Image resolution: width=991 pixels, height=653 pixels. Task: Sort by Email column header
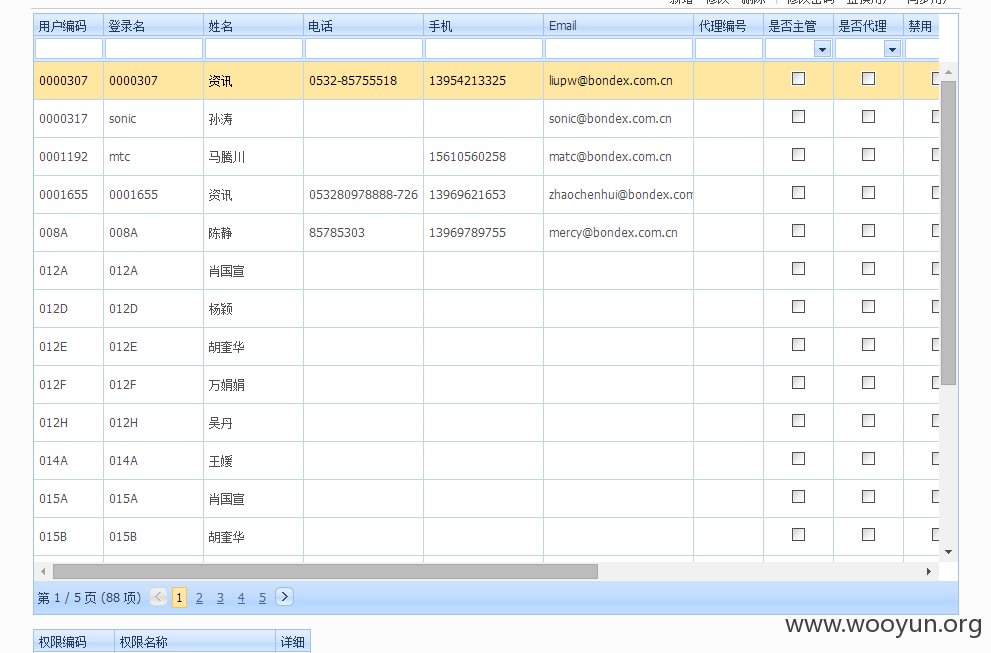tap(618, 26)
